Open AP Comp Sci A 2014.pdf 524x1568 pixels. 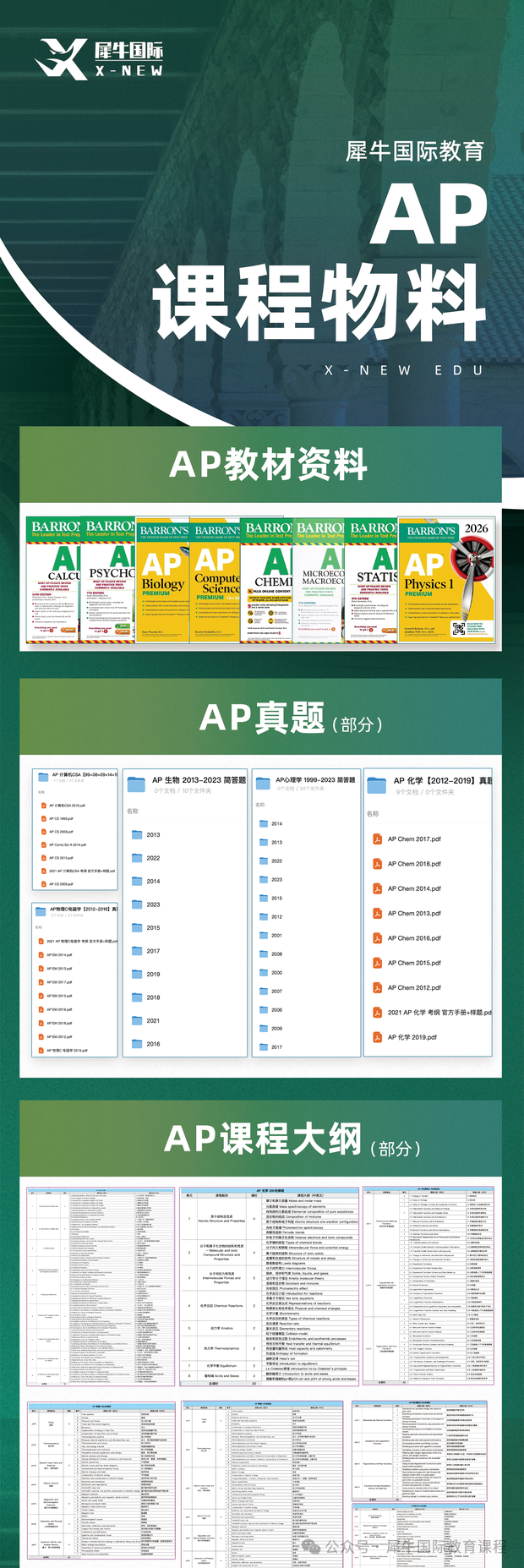(x=63, y=844)
